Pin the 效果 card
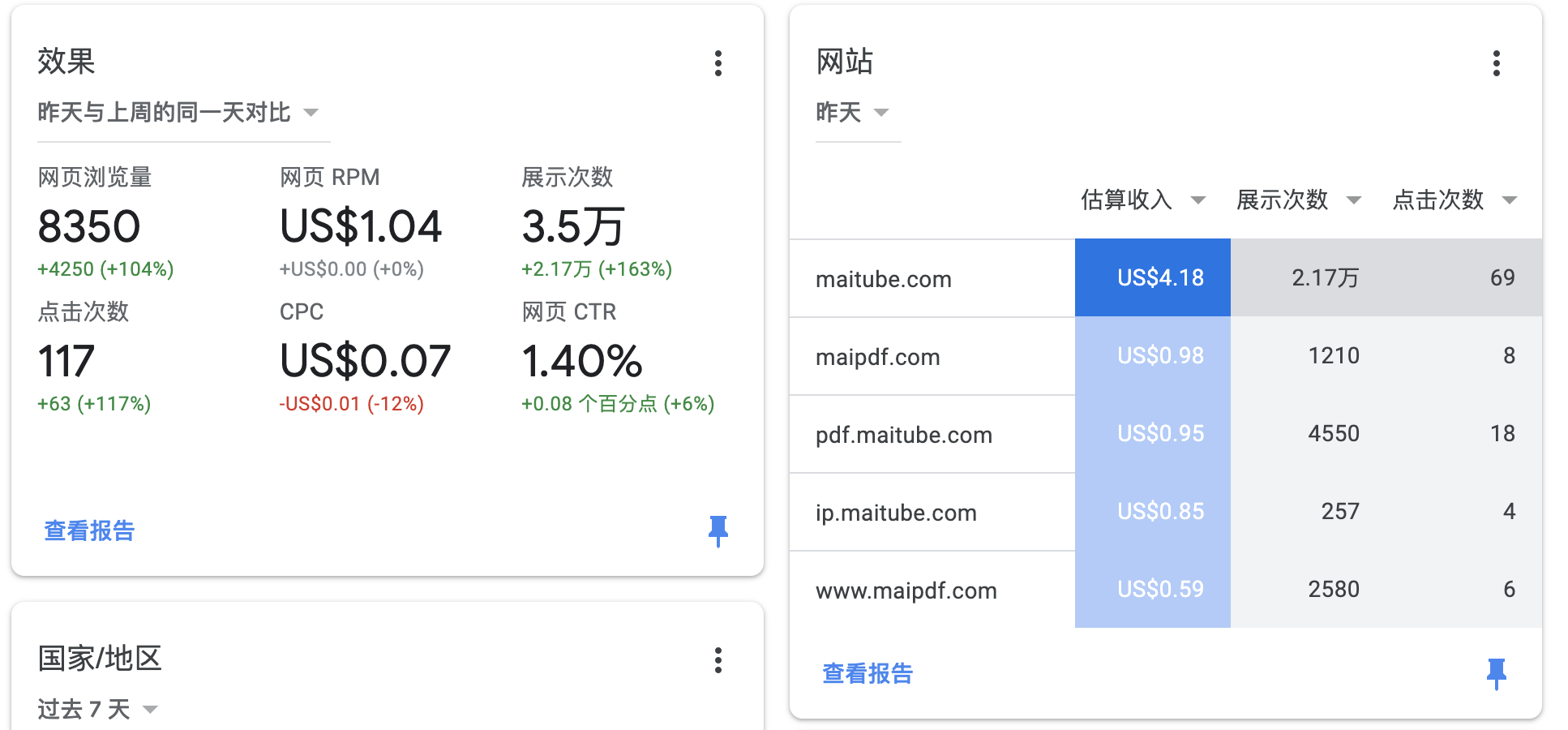 click(718, 531)
